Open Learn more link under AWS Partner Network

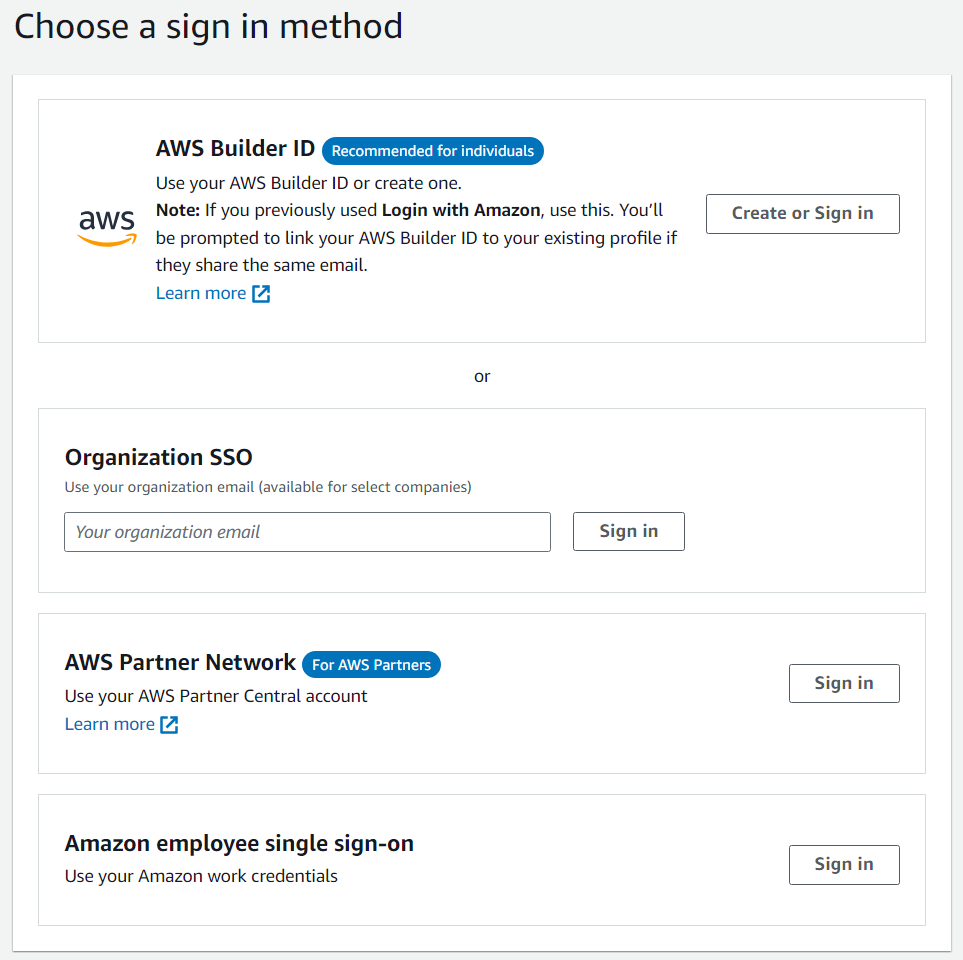click(110, 724)
